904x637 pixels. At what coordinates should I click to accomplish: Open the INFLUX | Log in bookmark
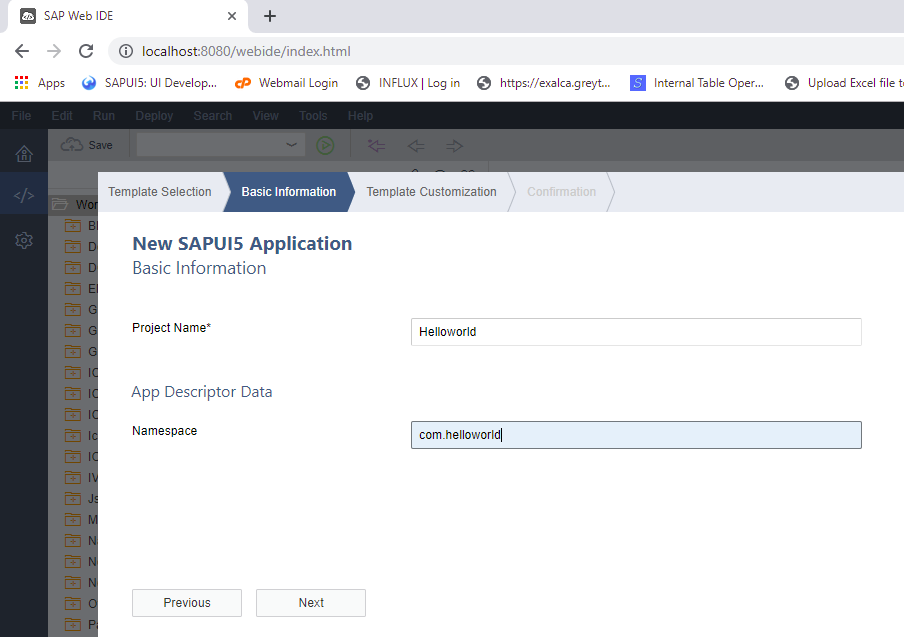[x=408, y=83]
